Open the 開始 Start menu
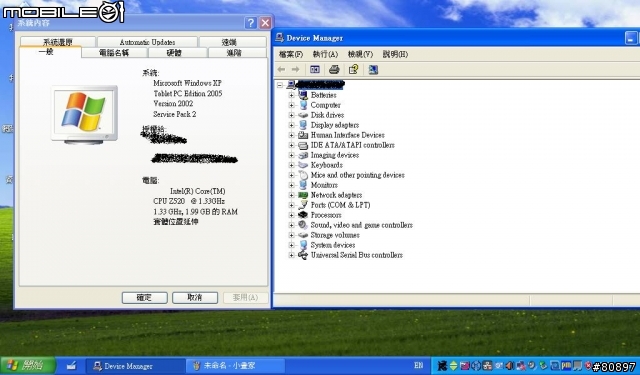 click(x=28, y=365)
